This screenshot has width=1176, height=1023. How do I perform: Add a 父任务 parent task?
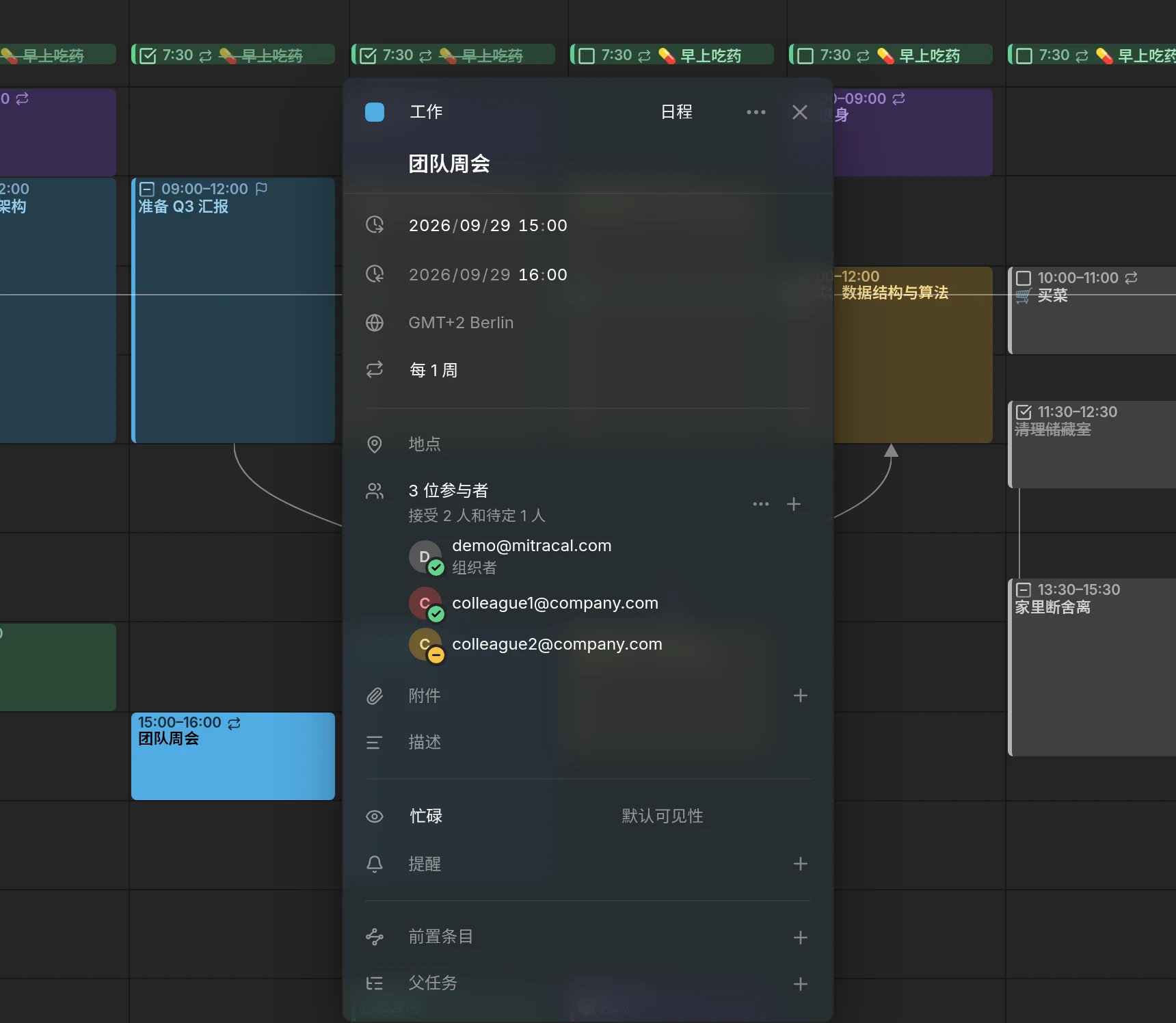(801, 984)
